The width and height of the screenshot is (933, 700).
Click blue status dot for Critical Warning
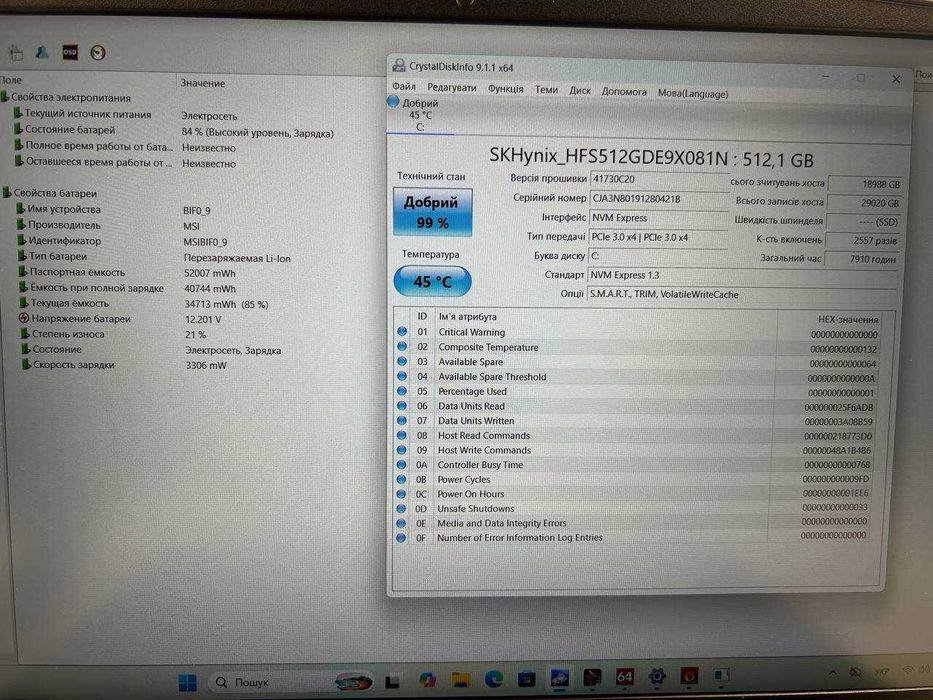tap(402, 332)
